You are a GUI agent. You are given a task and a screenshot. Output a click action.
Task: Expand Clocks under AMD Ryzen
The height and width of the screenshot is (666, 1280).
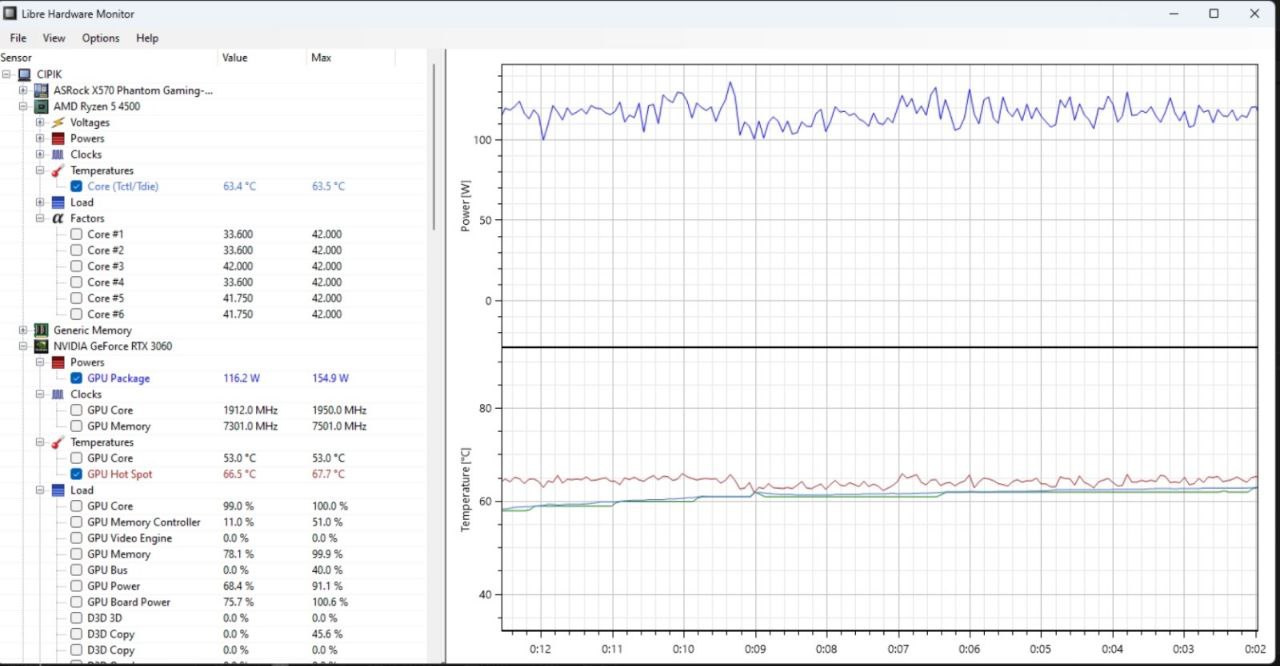[x=40, y=154]
